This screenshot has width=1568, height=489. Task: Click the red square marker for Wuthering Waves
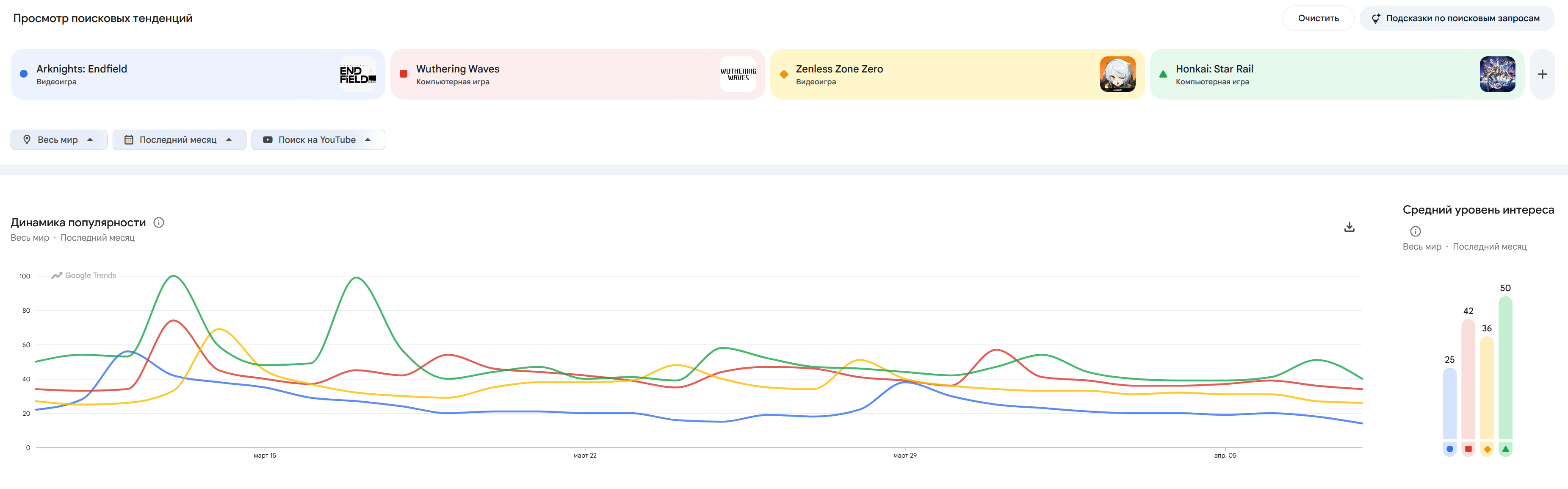point(404,74)
